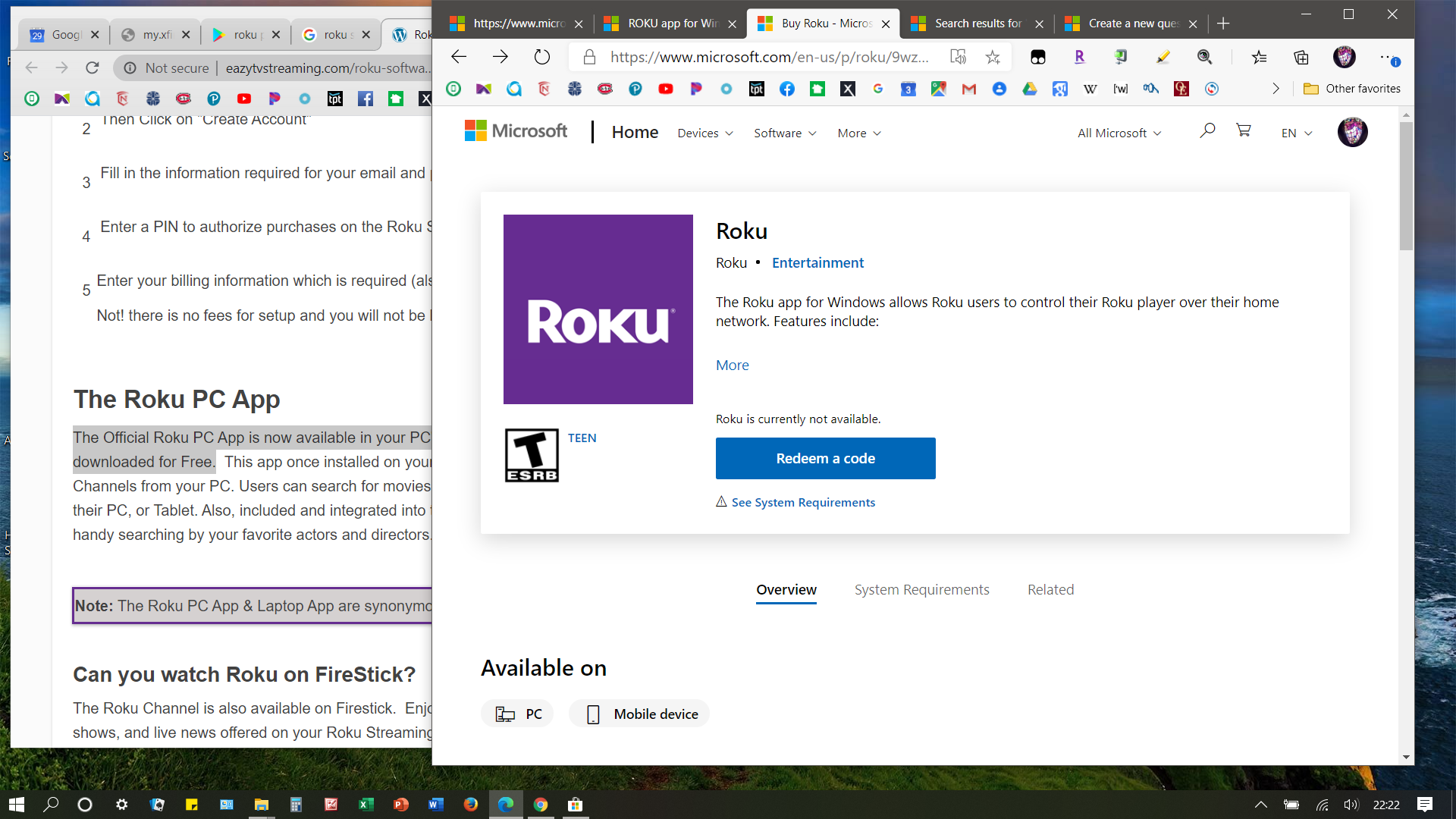Viewport: 1456px width, 819px height.
Task: Select the System Requirements tab
Action: [x=921, y=589]
